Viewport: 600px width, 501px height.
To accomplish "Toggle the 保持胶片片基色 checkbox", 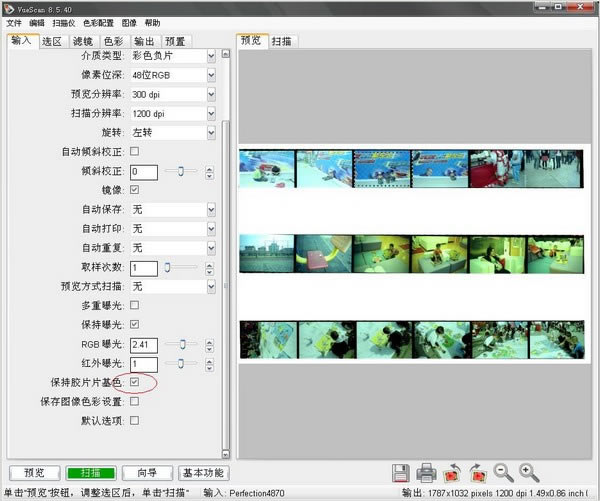I will pos(135,383).
